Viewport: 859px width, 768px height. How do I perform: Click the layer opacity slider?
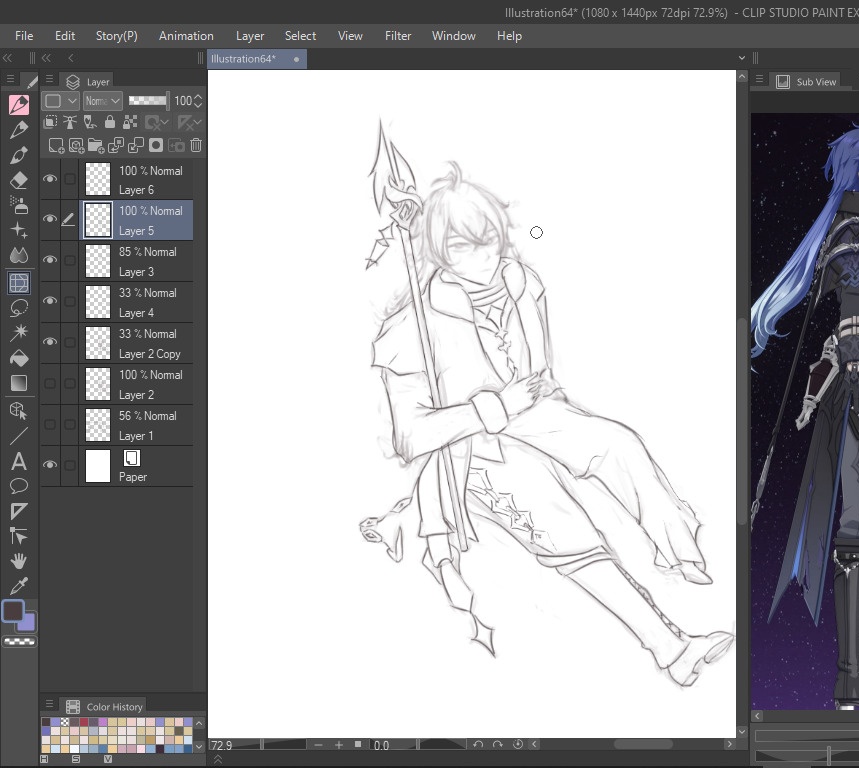tap(148, 100)
